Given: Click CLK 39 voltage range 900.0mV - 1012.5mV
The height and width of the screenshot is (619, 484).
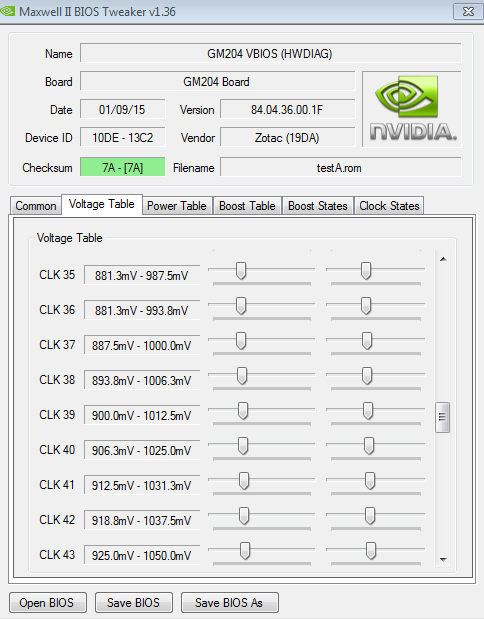Looking at the screenshot, I should coord(142,415).
